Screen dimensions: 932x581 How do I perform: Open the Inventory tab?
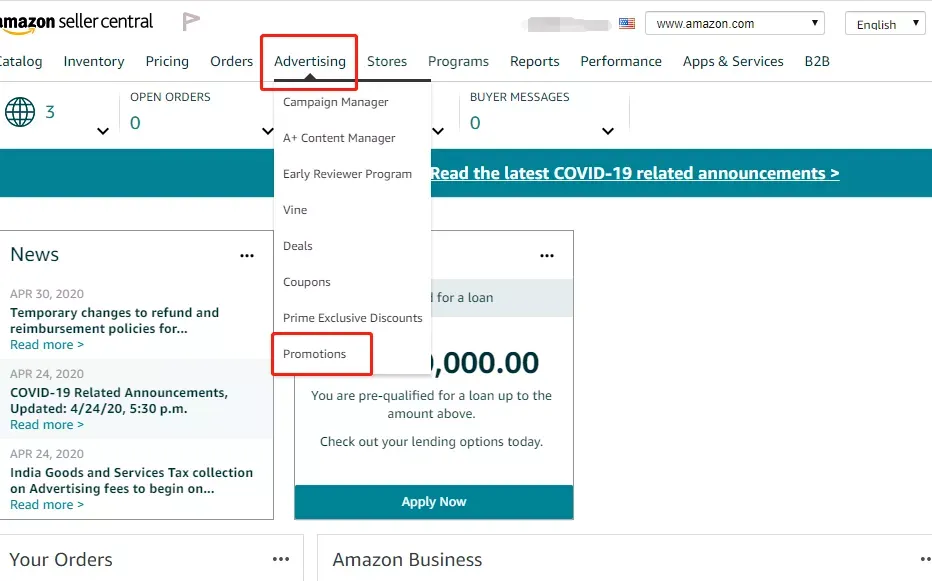94,61
